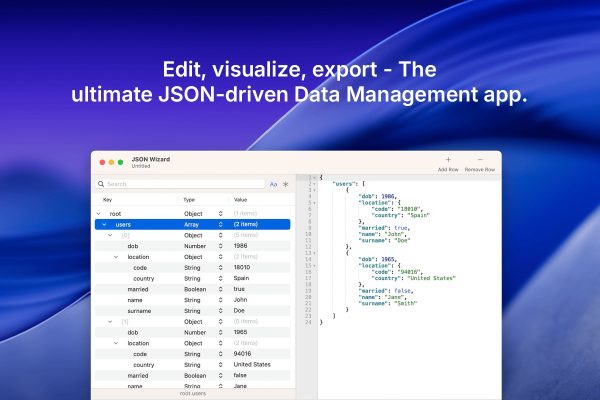Click the Value column header
Image resolution: width=600 pixels, height=400 pixels.
(x=240, y=200)
